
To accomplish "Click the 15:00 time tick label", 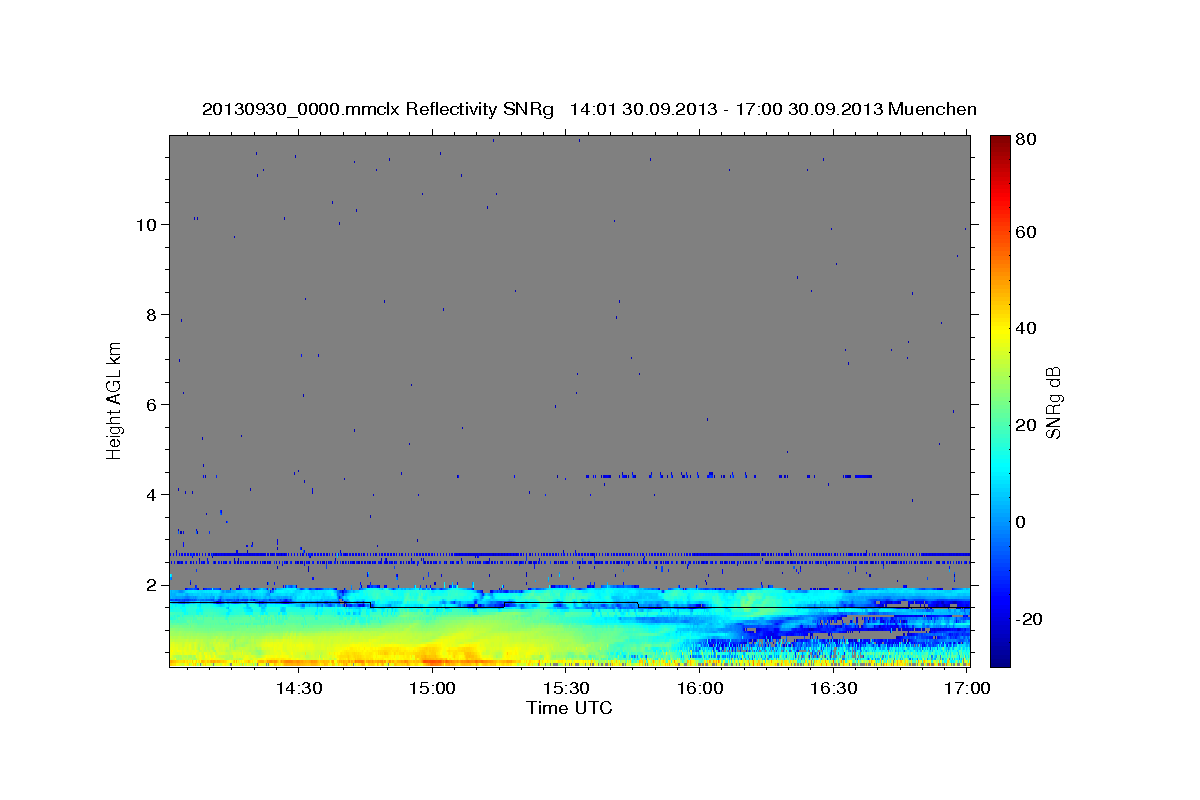I will (432, 688).
